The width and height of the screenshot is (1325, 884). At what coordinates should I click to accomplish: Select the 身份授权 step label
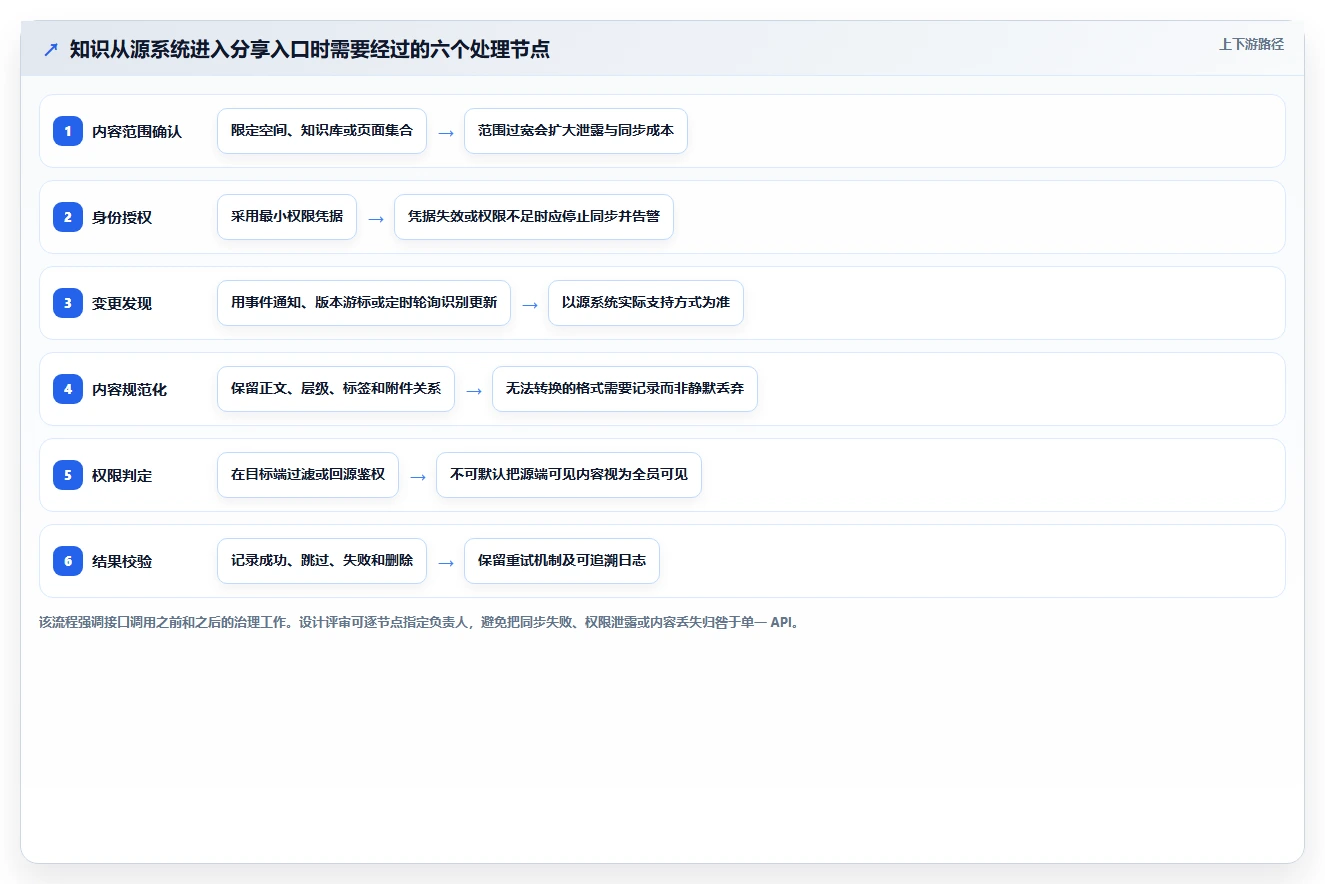[x=122, y=217]
